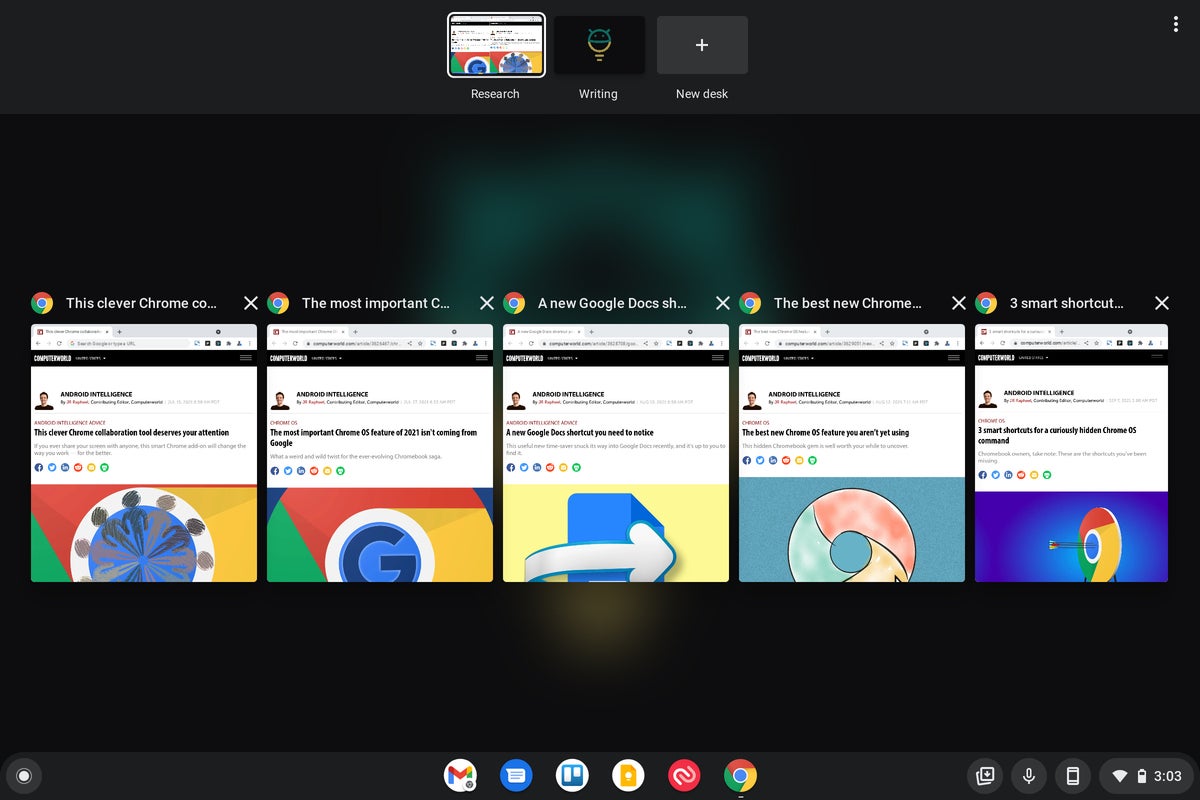Open the status tray showing 3:03
The height and width of the screenshot is (800, 1200).
coord(1145,776)
